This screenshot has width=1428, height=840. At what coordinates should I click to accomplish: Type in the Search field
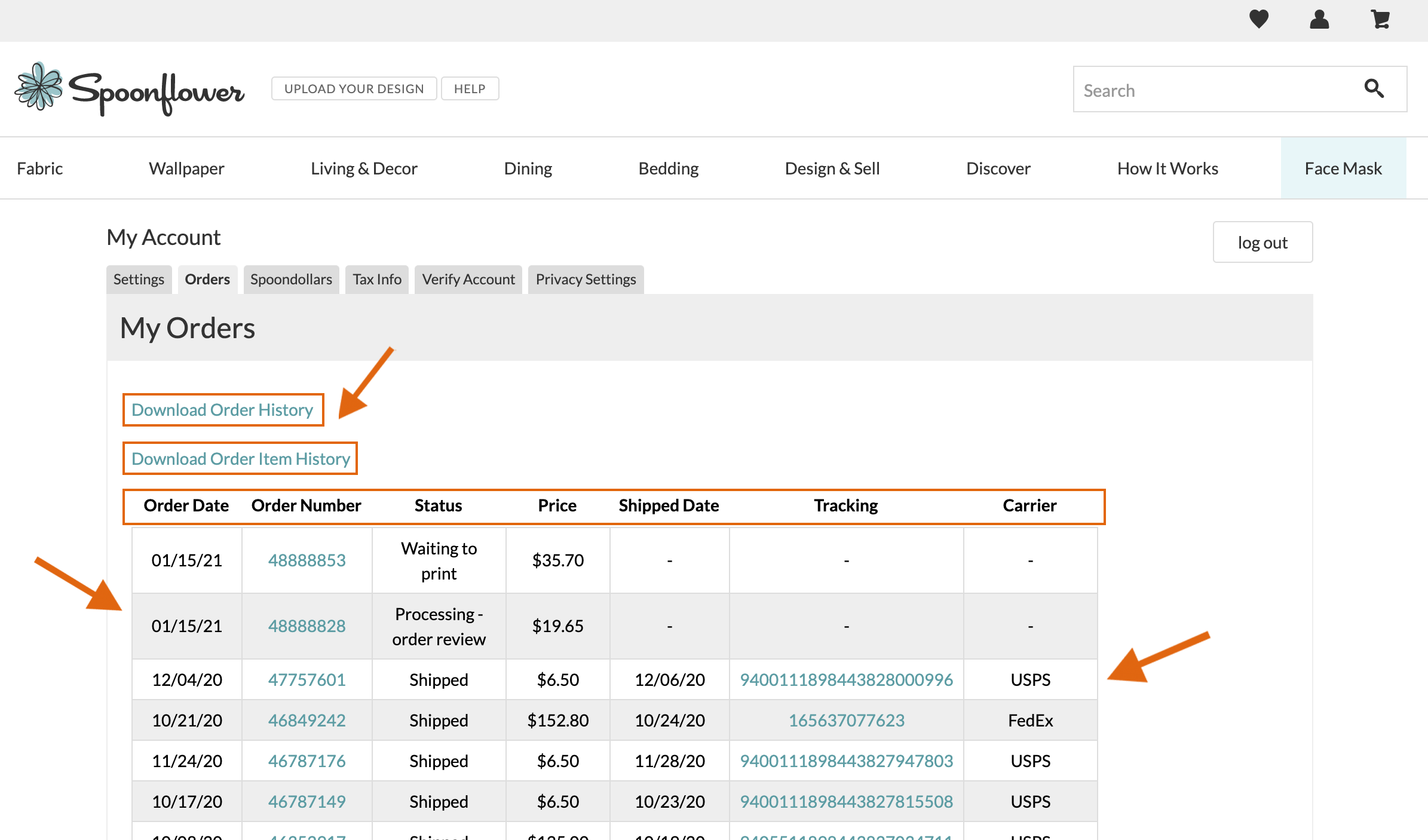[1213, 90]
